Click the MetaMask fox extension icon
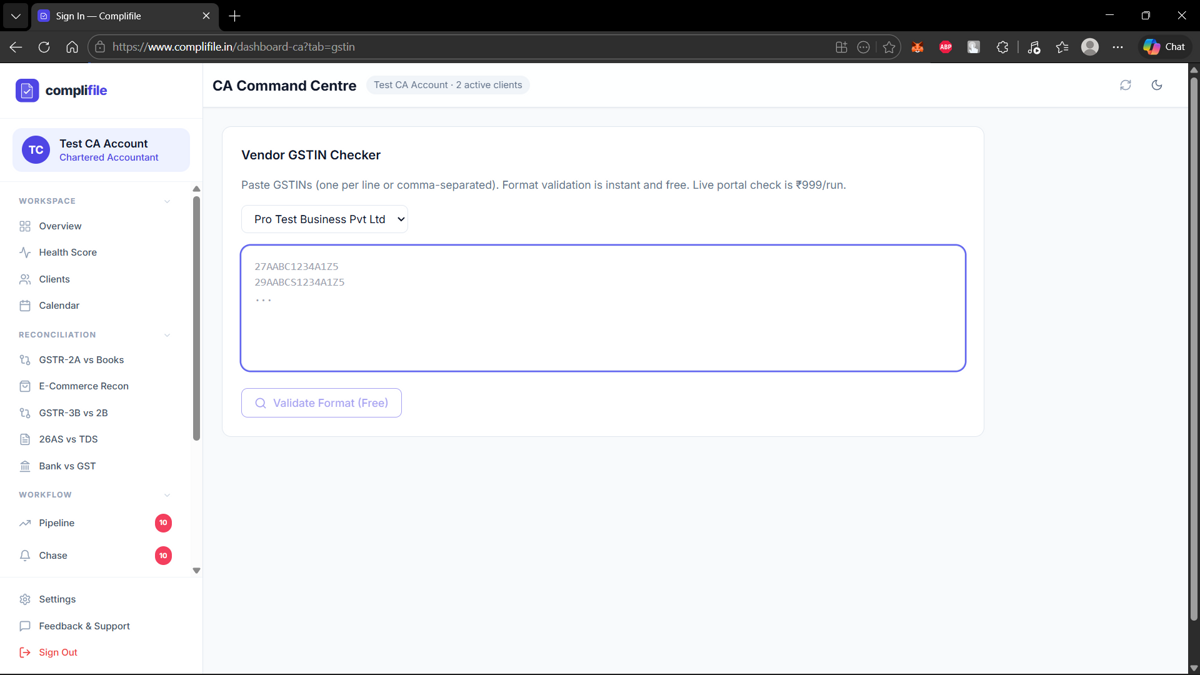This screenshot has height=675, width=1200. [x=917, y=47]
